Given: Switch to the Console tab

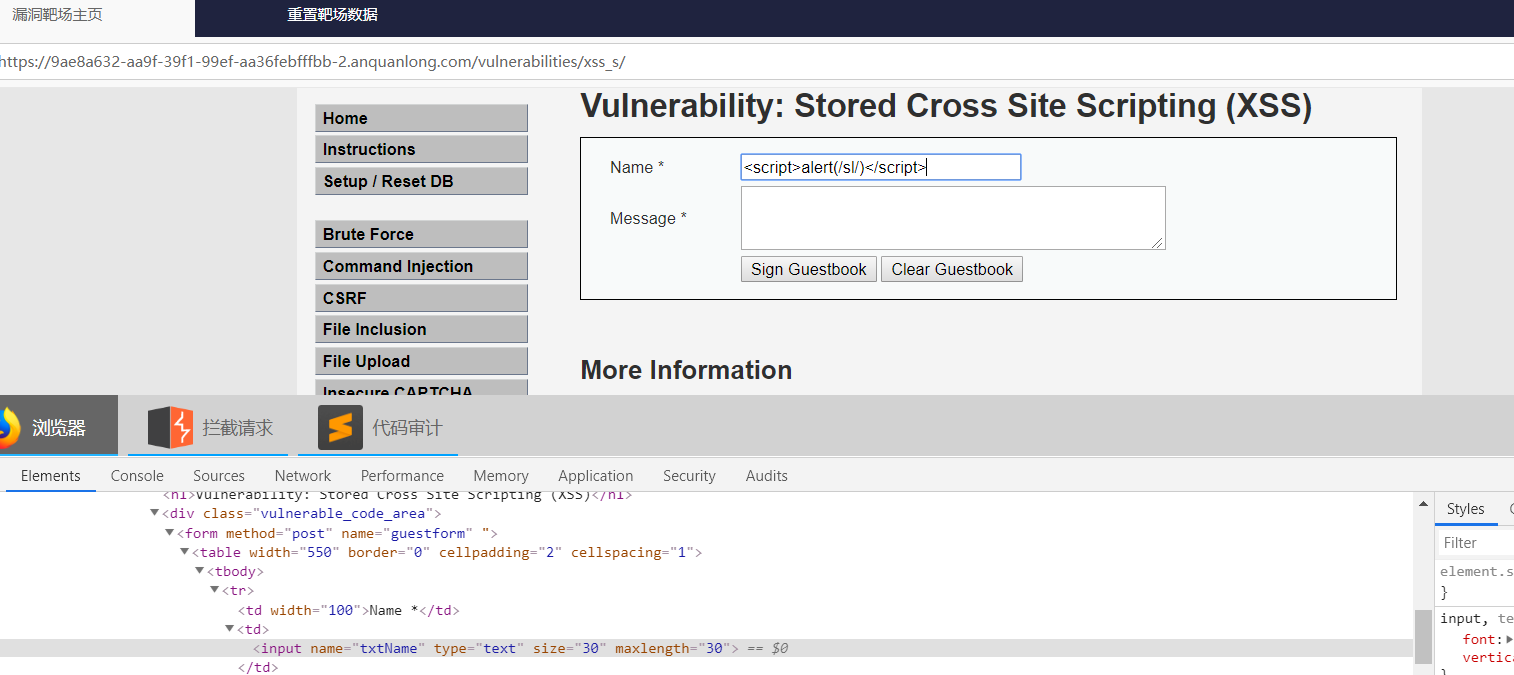Looking at the screenshot, I should click(x=137, y=476).
